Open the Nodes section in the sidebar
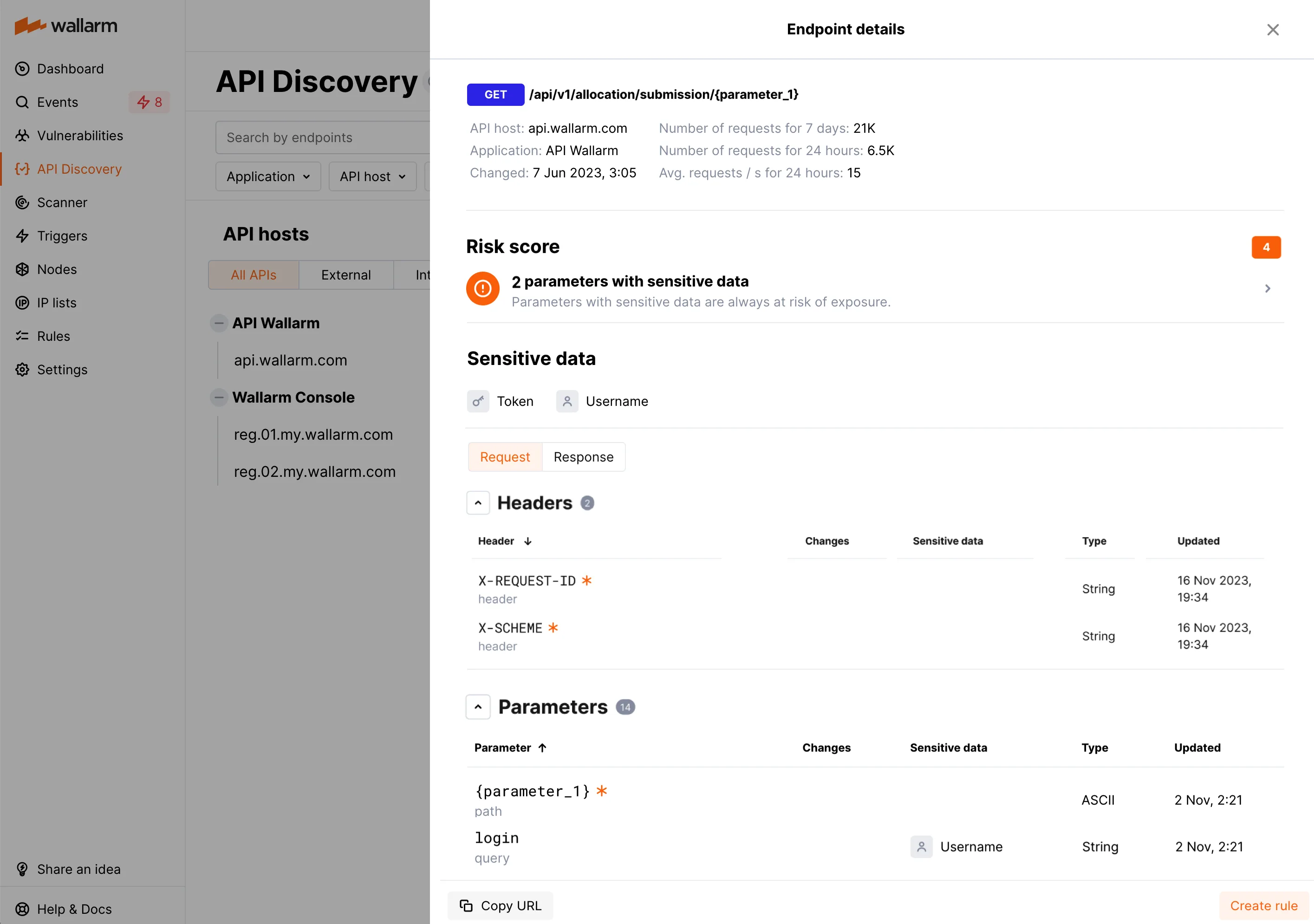Viewport: 1314px width, 924px height. 57,269
